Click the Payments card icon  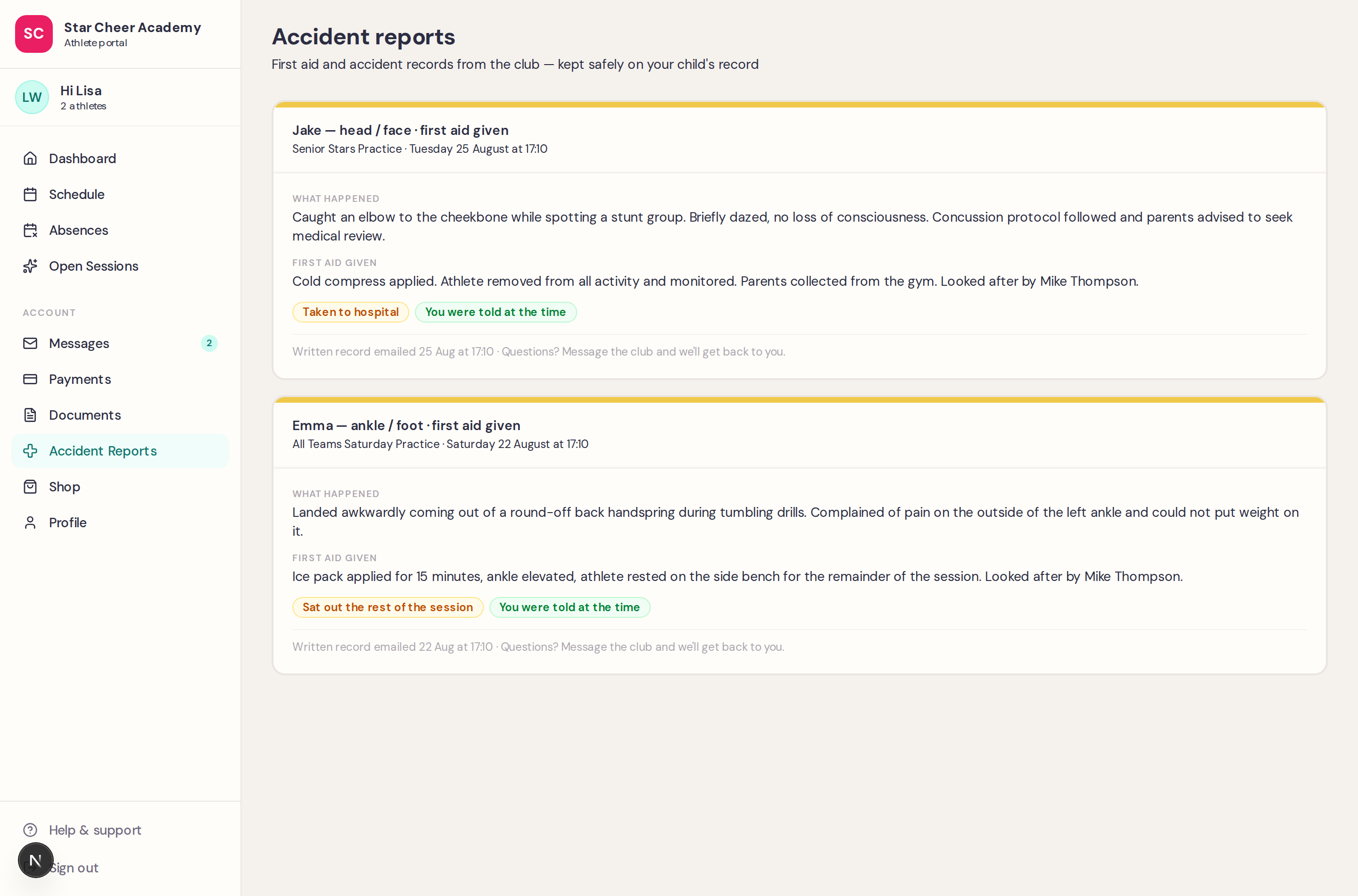[30, 380]
